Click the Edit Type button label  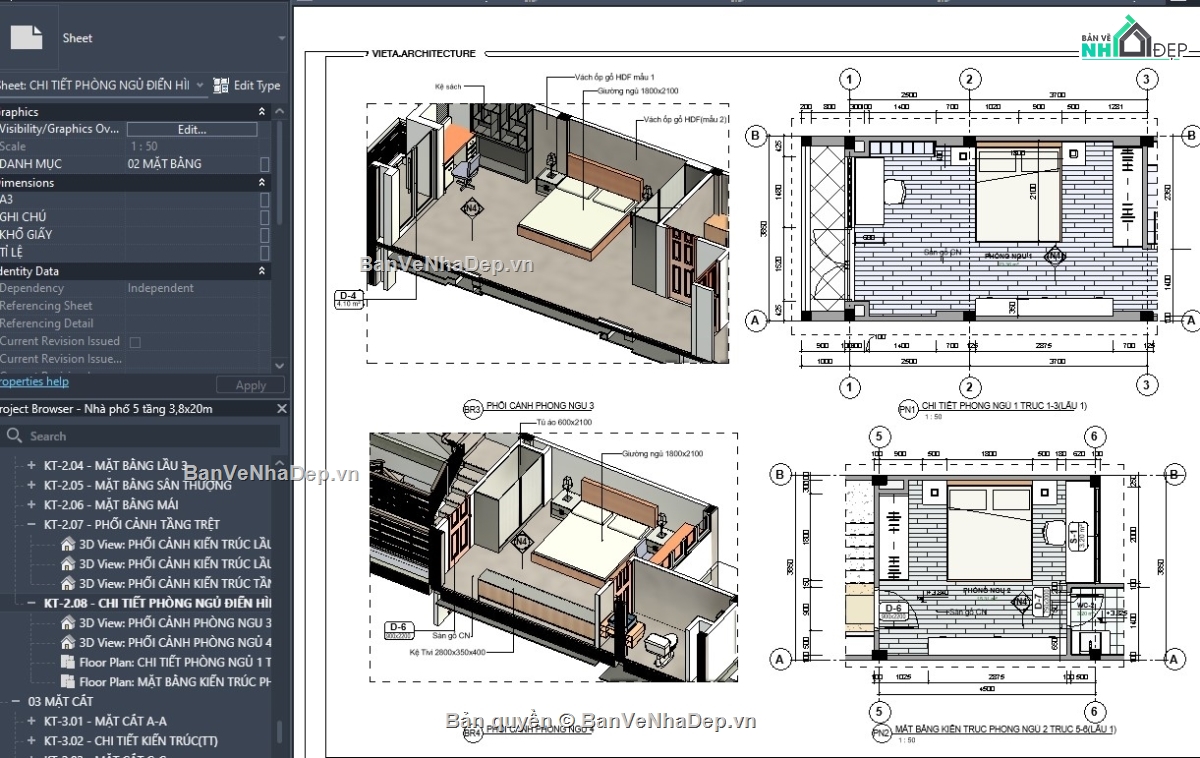(x=257, y=86)
